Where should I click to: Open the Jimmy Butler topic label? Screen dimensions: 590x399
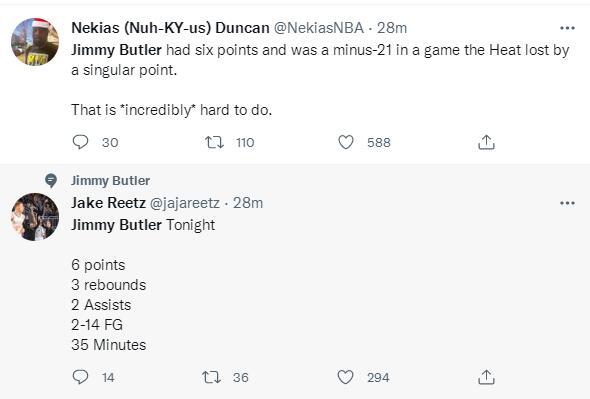(110, 181)
